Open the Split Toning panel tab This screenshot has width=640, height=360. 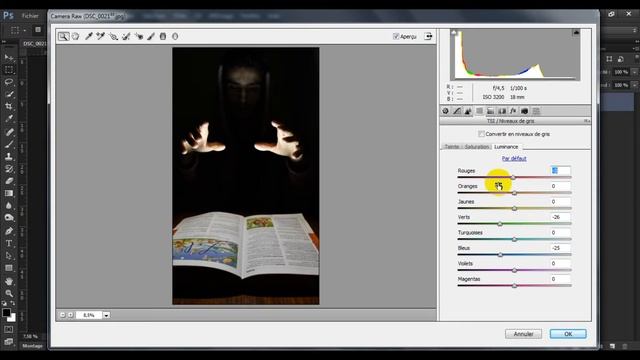coord(491,111)
